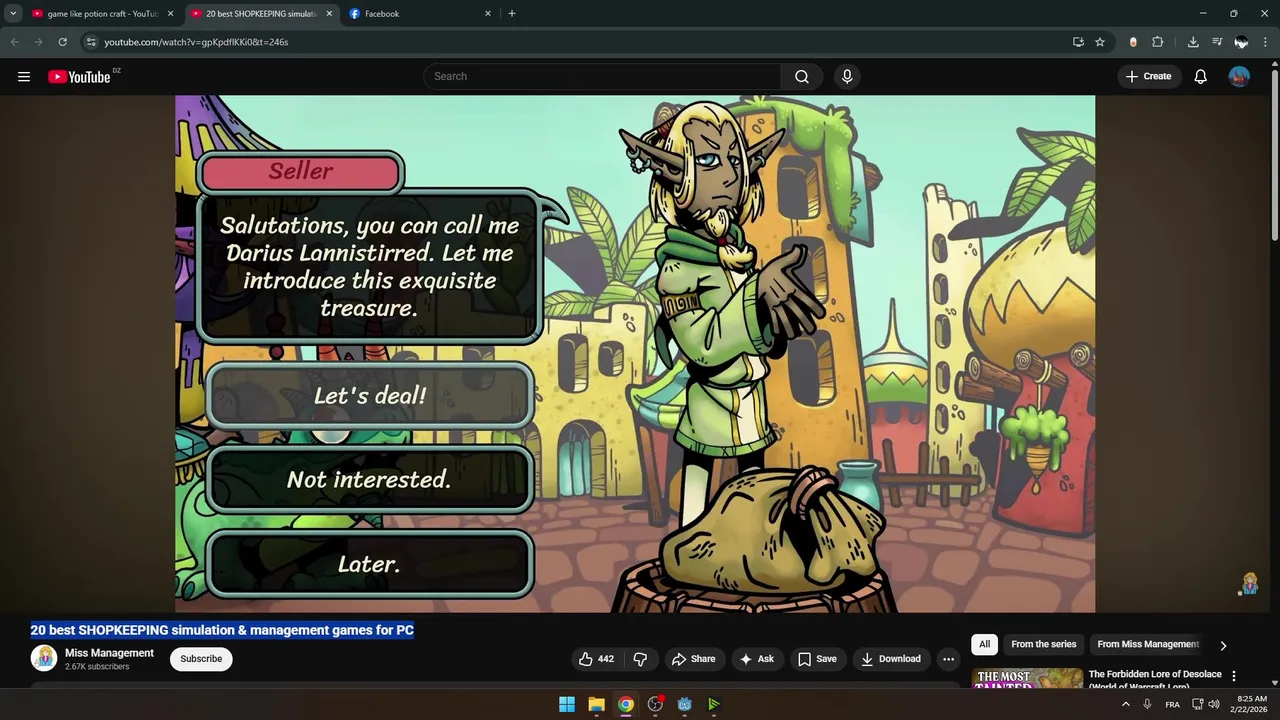Open the Chrome extensions puzzle icon
1280x720 pixels.
click(x=1158, y=42)
